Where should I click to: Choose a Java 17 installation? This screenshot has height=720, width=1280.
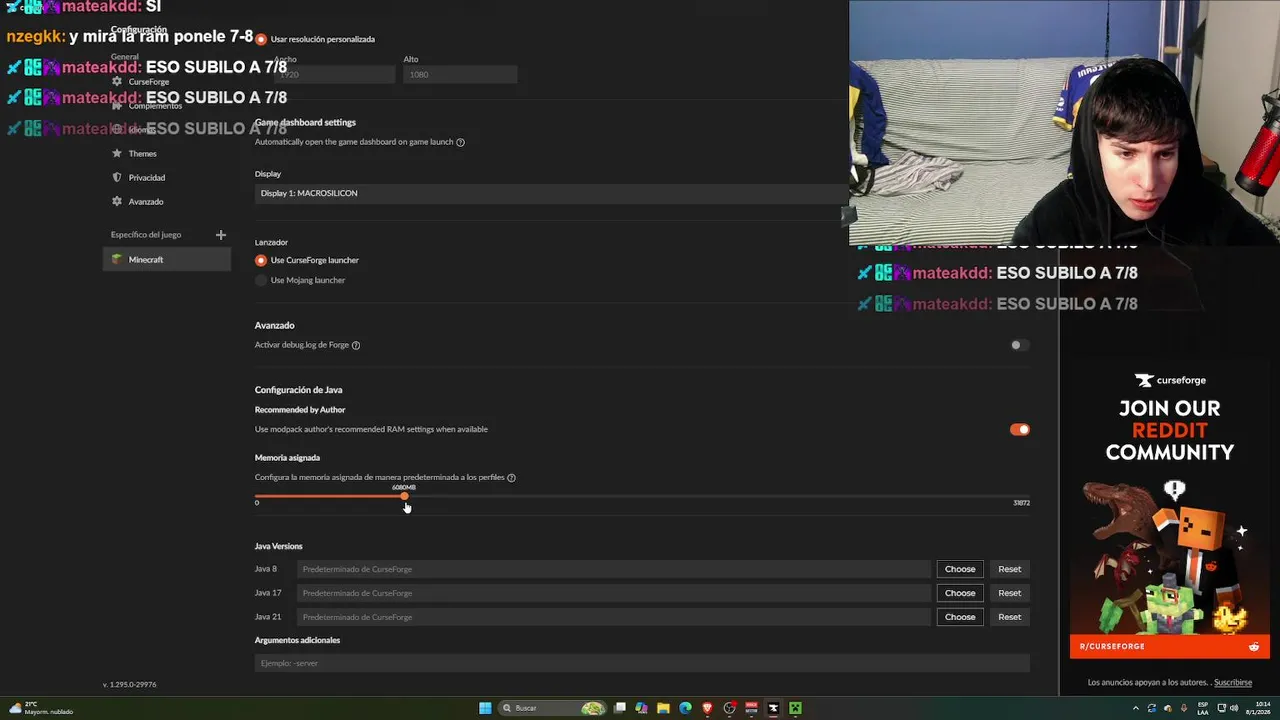960,593
